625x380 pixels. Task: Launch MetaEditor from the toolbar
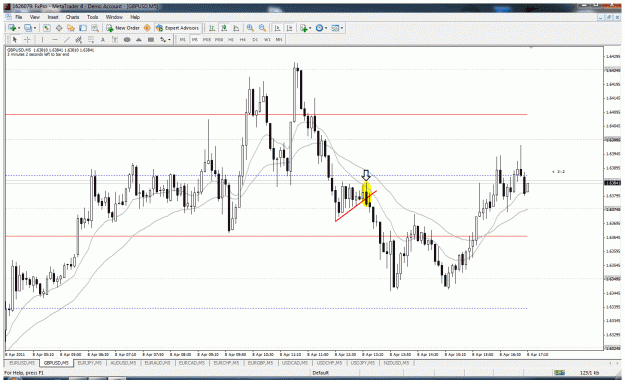point(147,28)
